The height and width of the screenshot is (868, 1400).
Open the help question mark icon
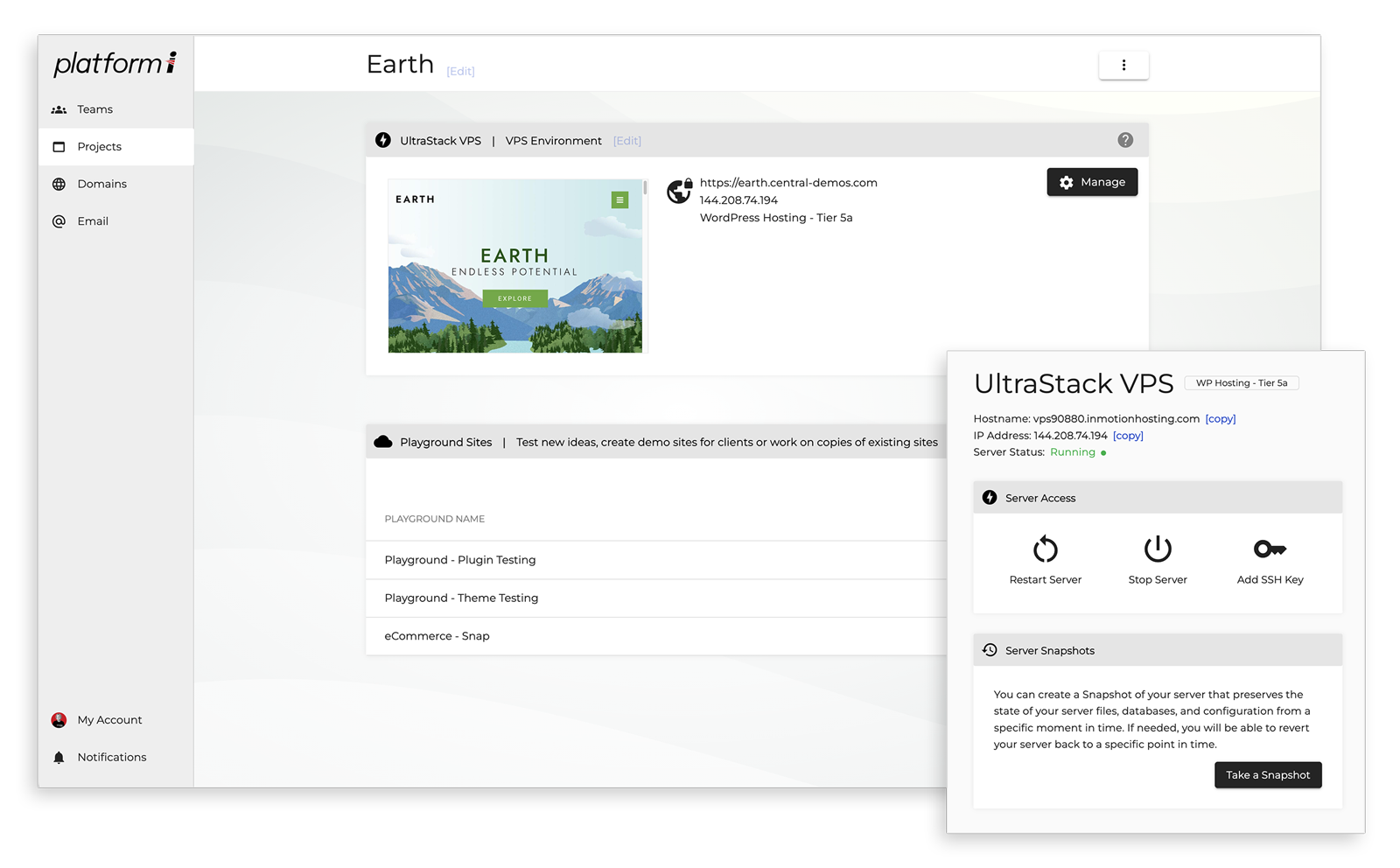[x=1125, y=140]
